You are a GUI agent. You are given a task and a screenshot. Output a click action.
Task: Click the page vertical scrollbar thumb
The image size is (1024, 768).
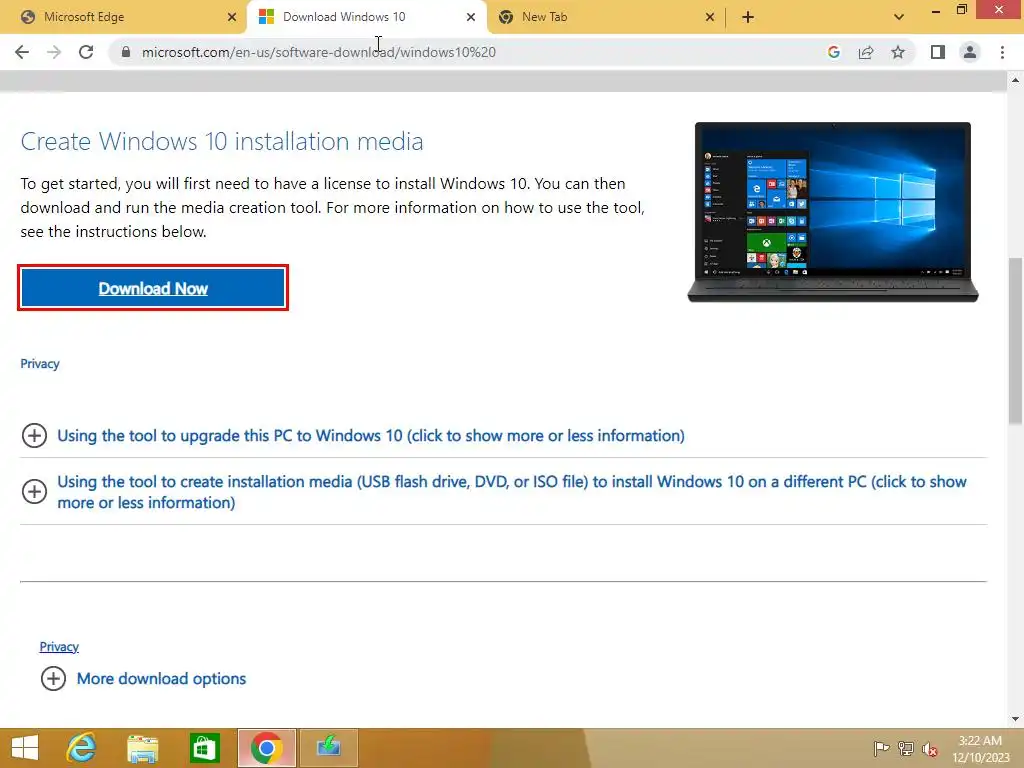pyautogui.click(x=1015, y=341)
